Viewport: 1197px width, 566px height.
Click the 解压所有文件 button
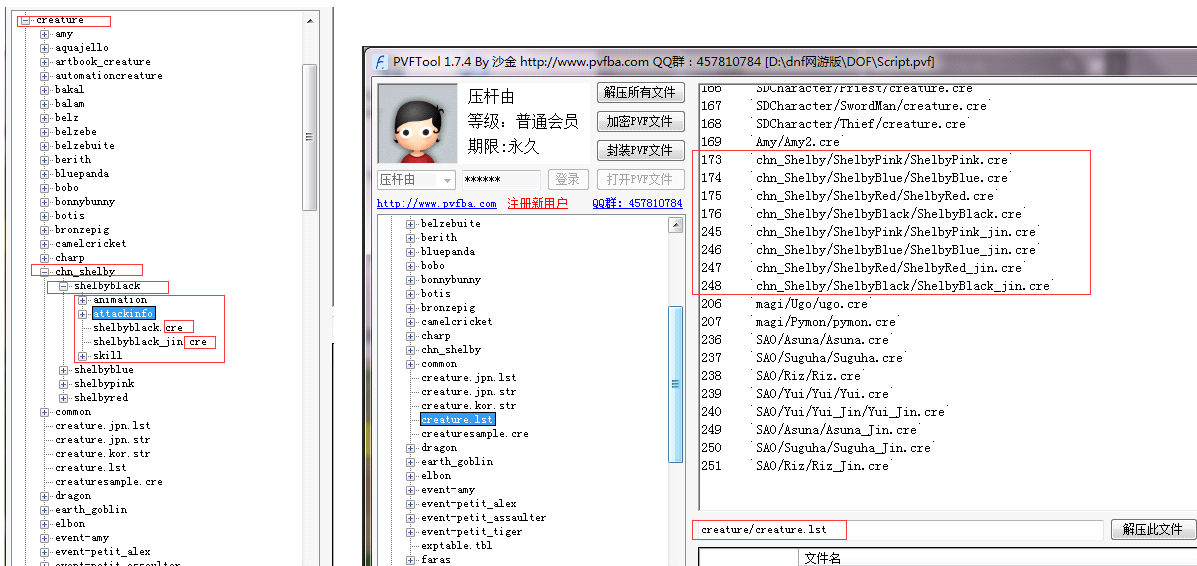(640, 92)
